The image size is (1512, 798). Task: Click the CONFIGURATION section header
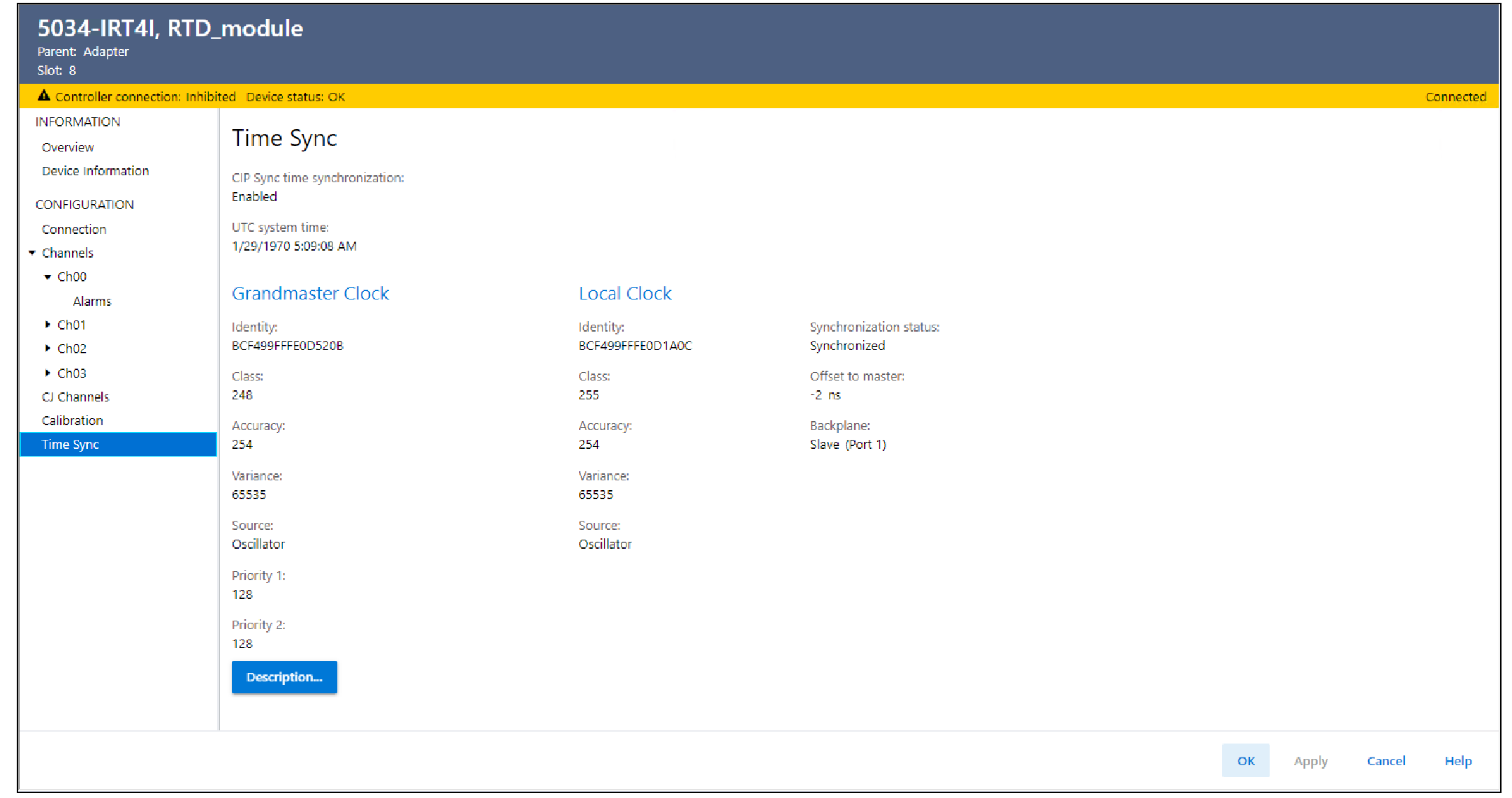point(85,205)
